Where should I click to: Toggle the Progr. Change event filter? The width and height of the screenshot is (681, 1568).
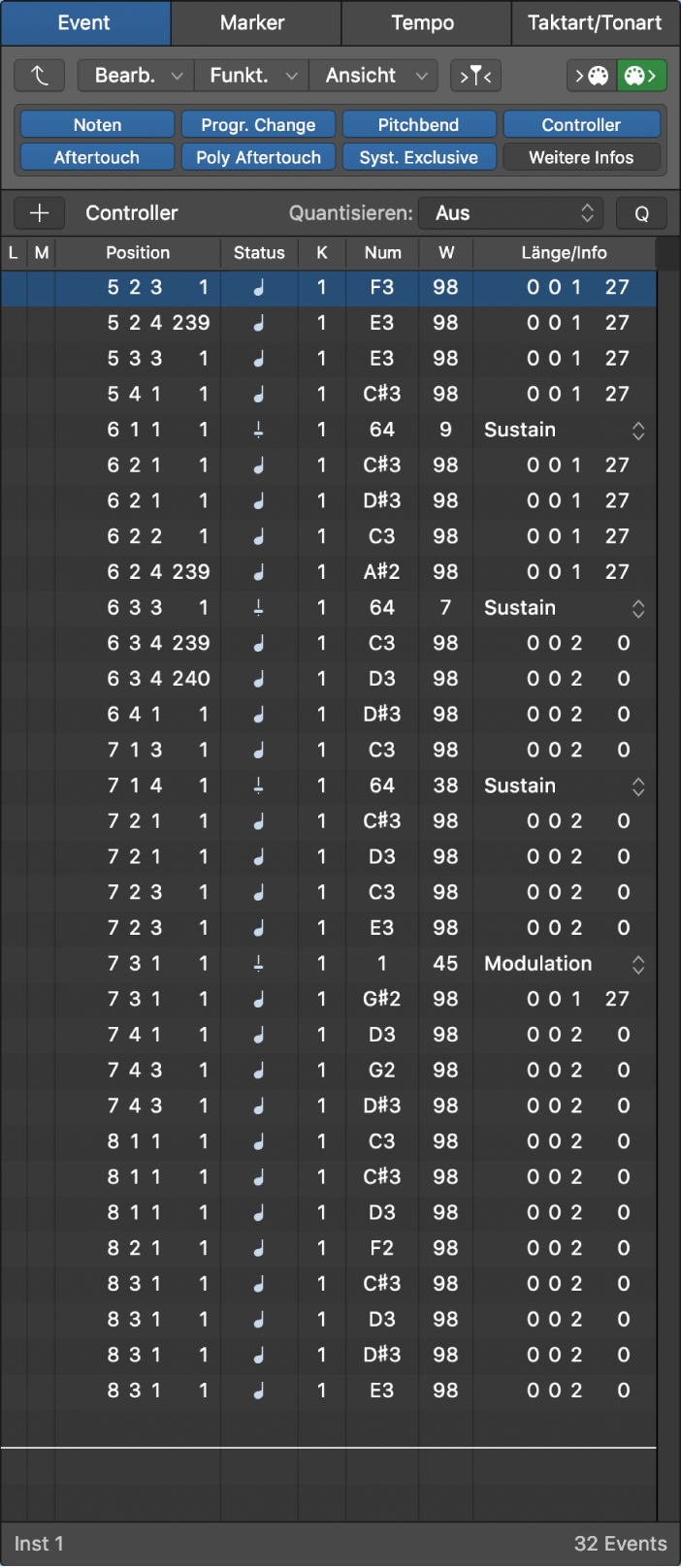pos(258,125)
